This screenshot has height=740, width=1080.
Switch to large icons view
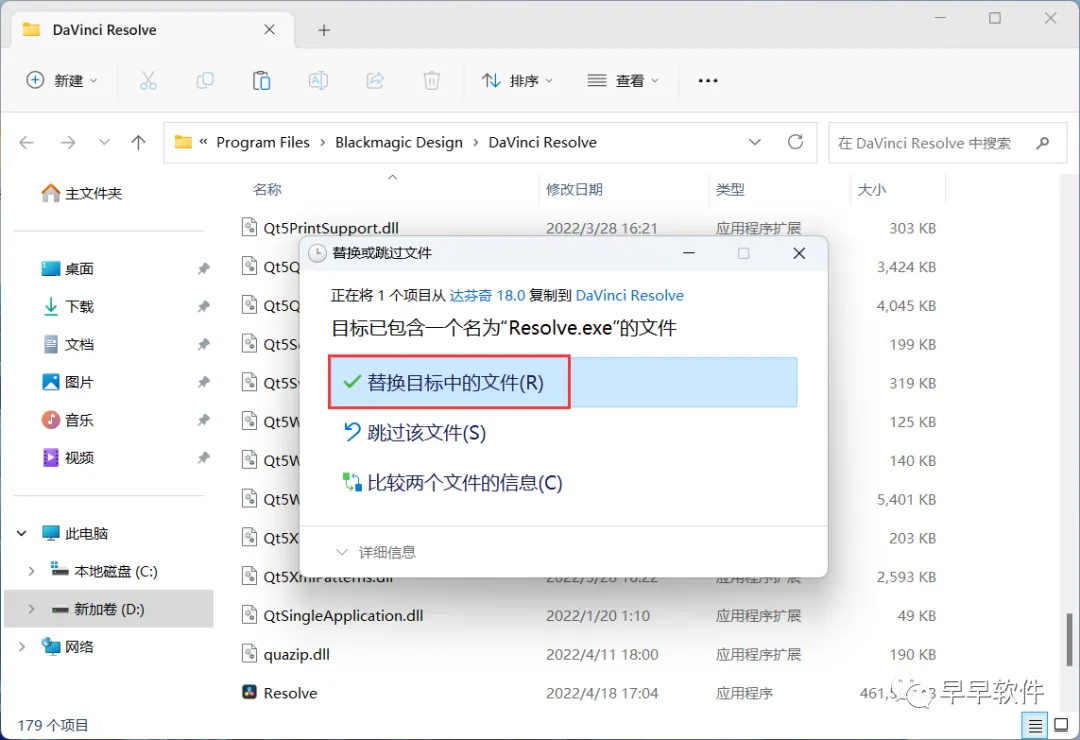point(1061,725)
